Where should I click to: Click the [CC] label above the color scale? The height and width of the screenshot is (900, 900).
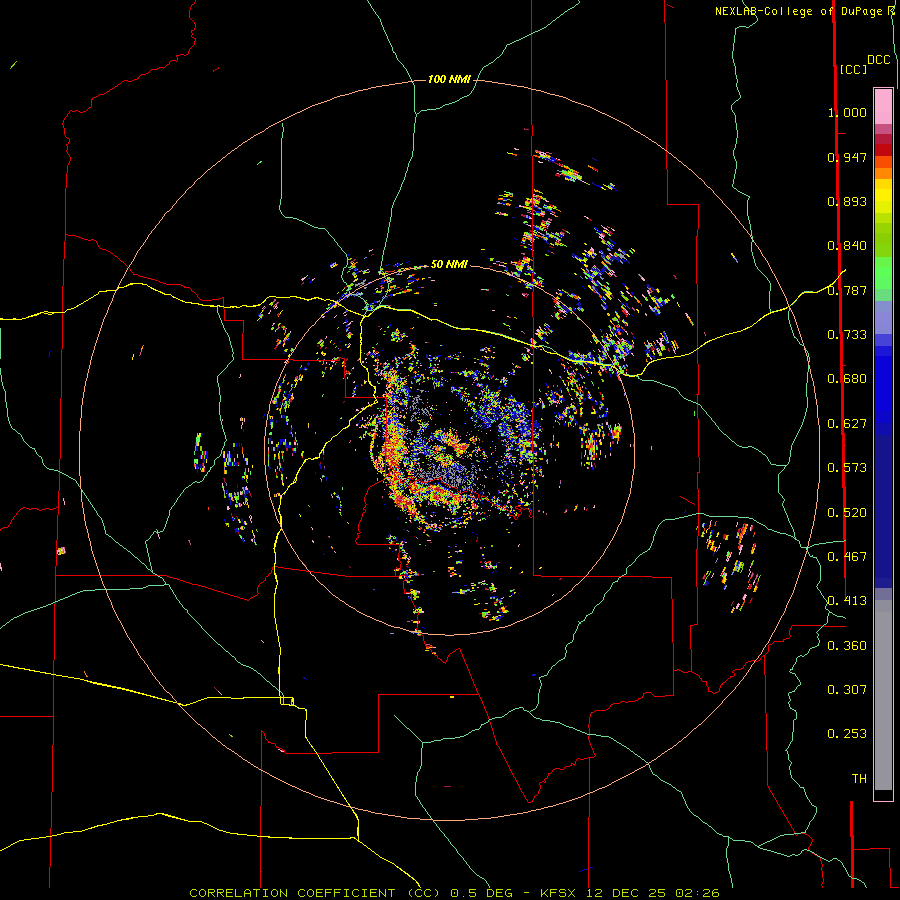click(853, 69)
